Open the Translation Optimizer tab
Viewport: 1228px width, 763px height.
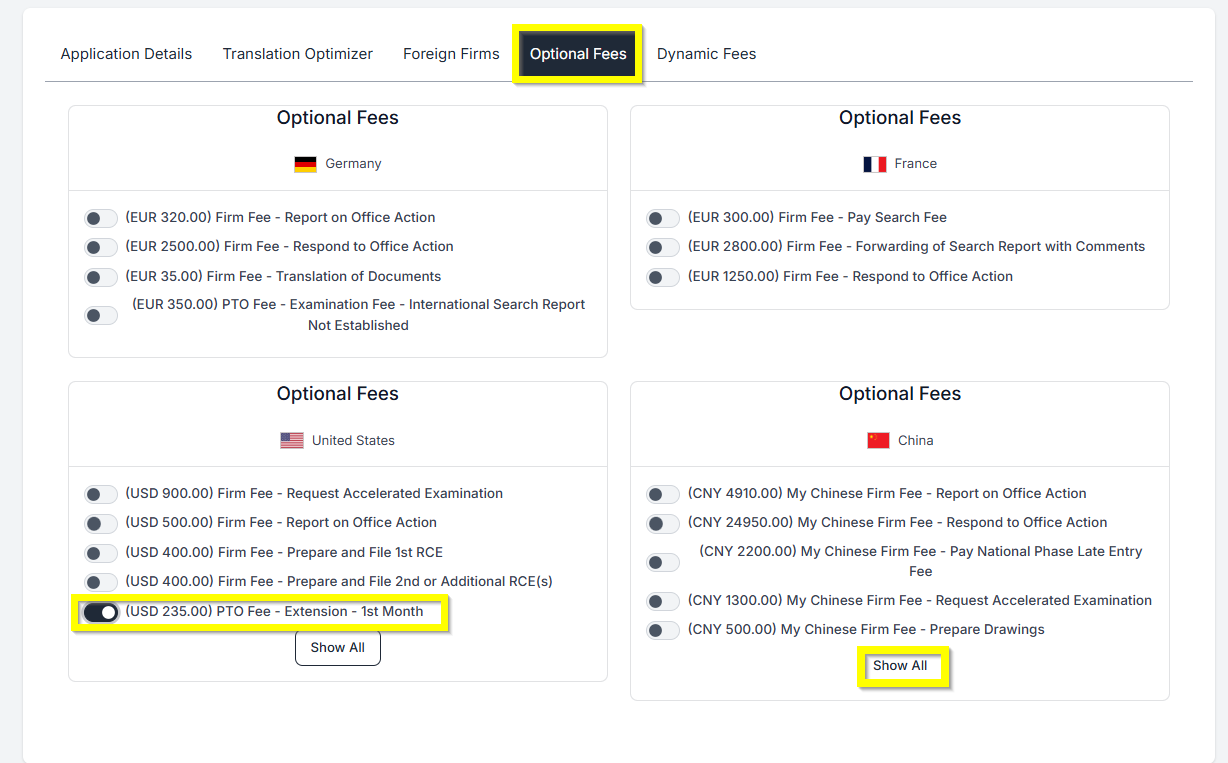297,54
